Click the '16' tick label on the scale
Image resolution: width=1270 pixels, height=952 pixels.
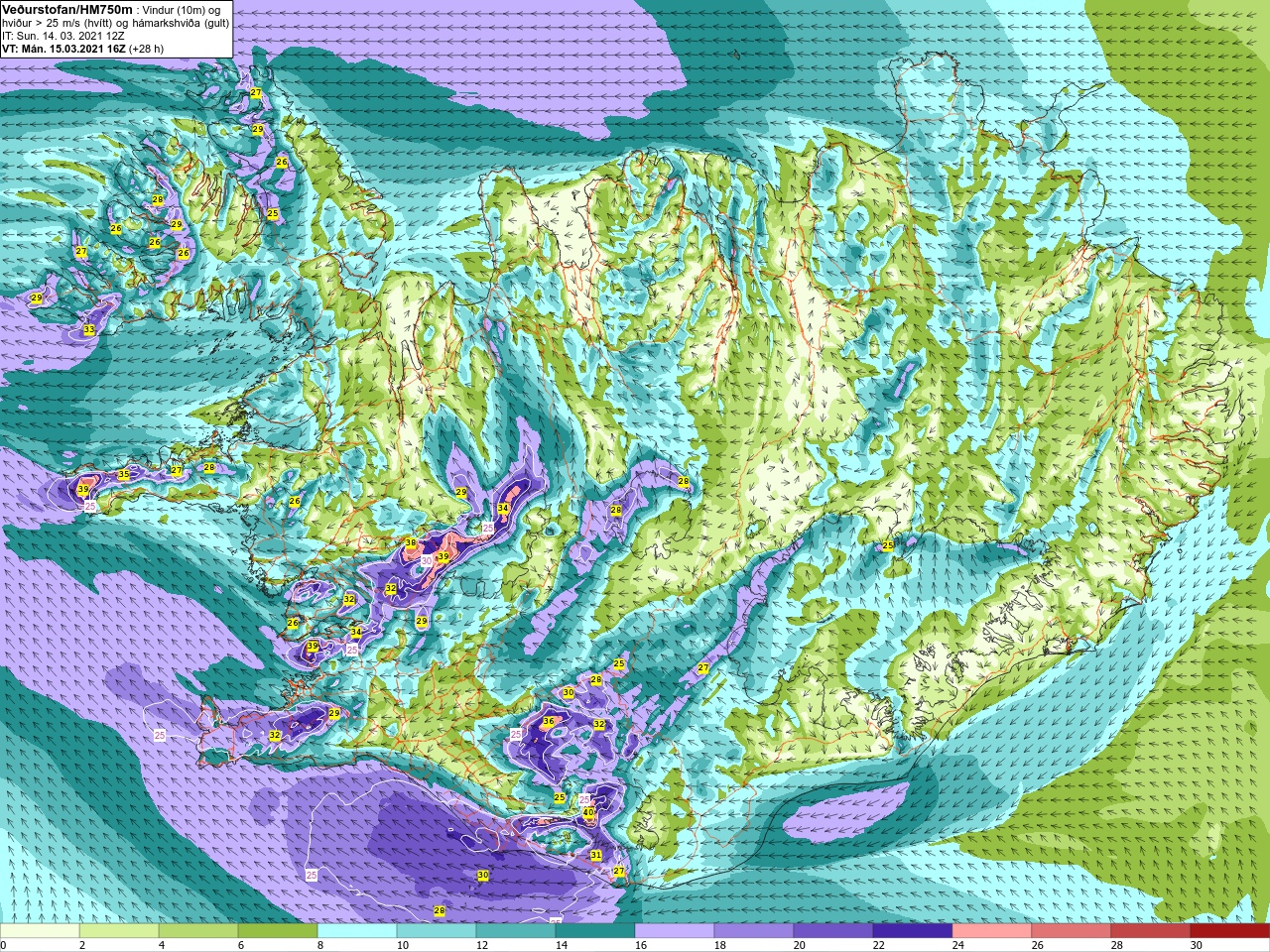point(641,946)
